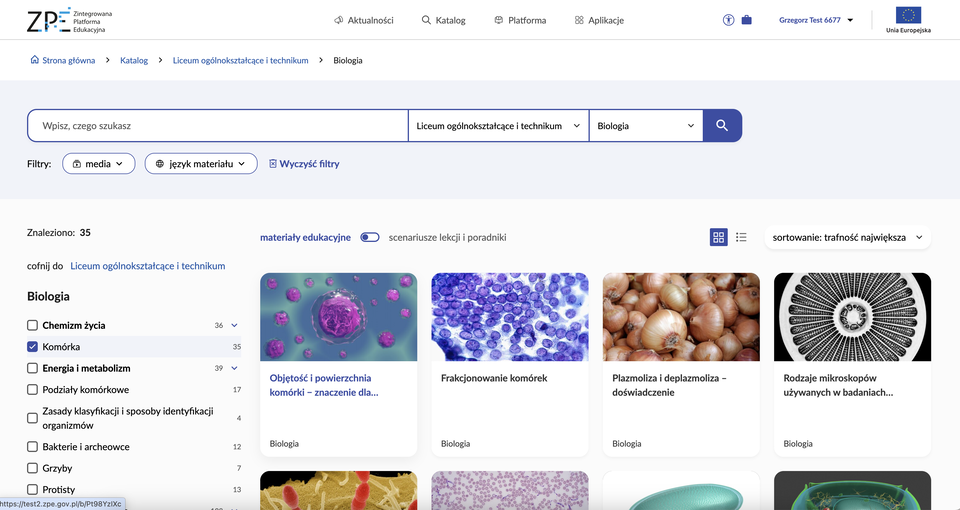The width and height of the screenshot is (960, 510).
Task: Click Wyczyść filtry to clear filters
Action: [x=304, y=163]
